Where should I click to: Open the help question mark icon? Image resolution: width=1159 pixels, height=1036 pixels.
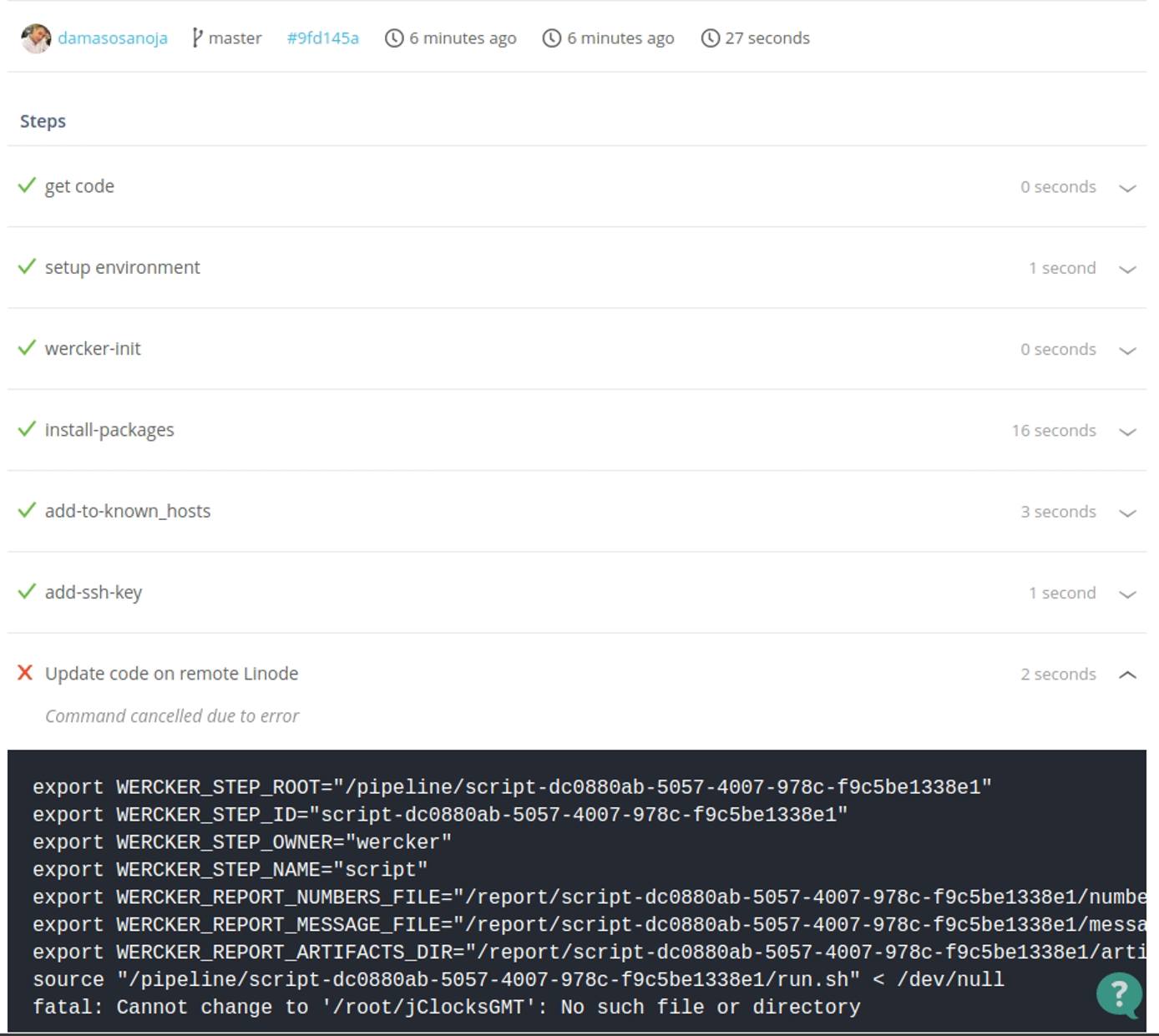[x=1119, y=995]
